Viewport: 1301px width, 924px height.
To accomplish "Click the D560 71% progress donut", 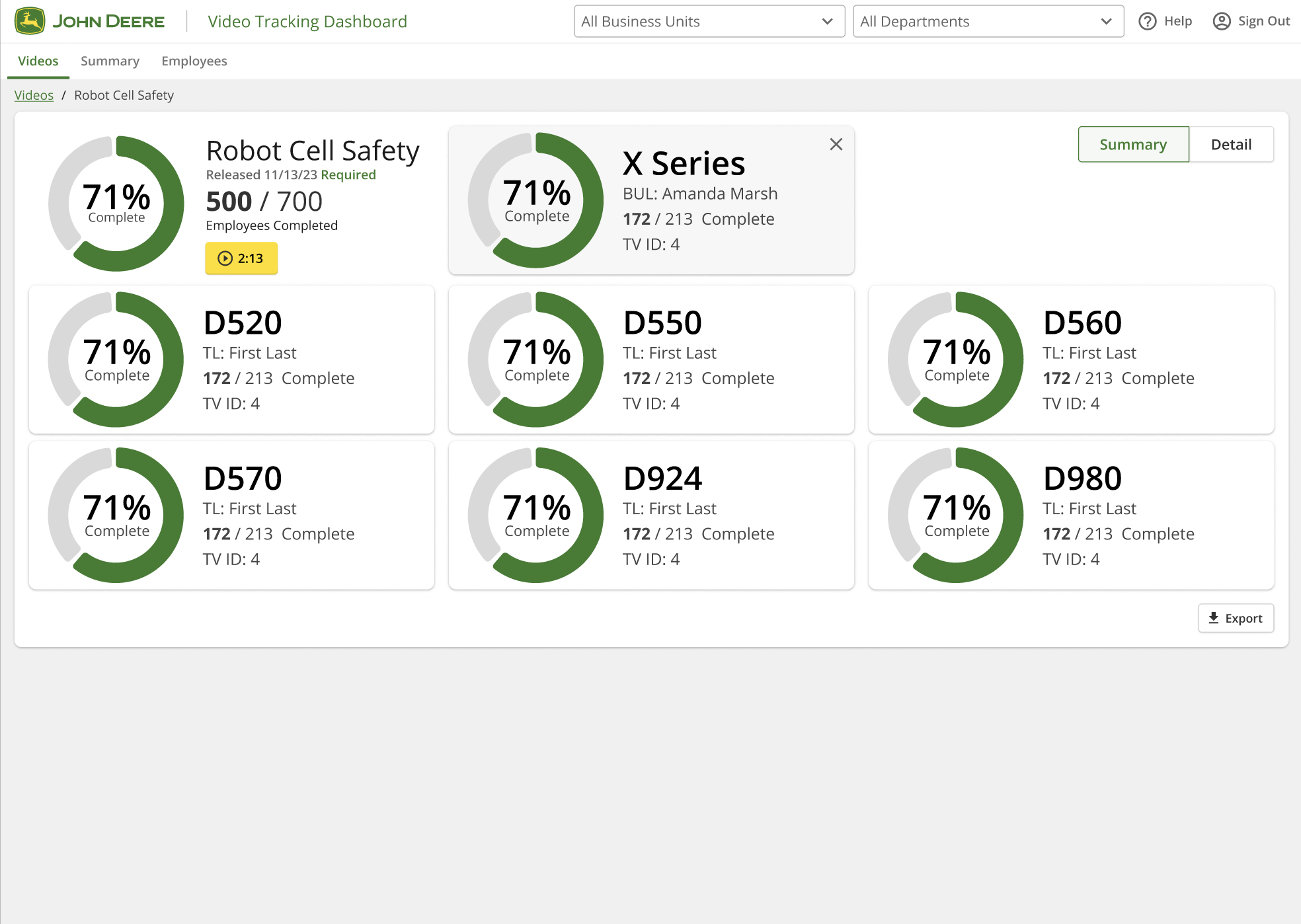I will pos(956,360).
